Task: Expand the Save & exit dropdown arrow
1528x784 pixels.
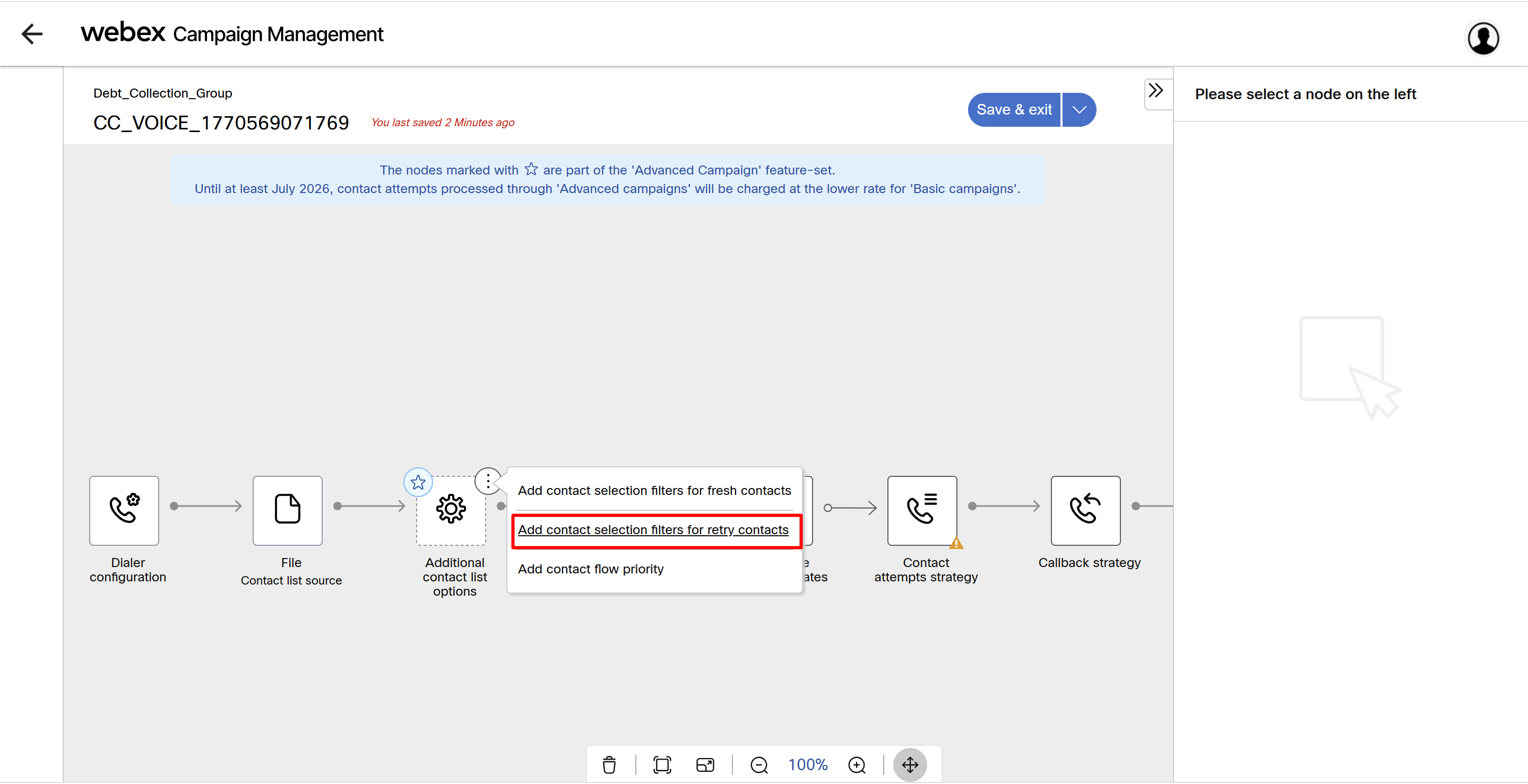Action: coord(1078,110)
